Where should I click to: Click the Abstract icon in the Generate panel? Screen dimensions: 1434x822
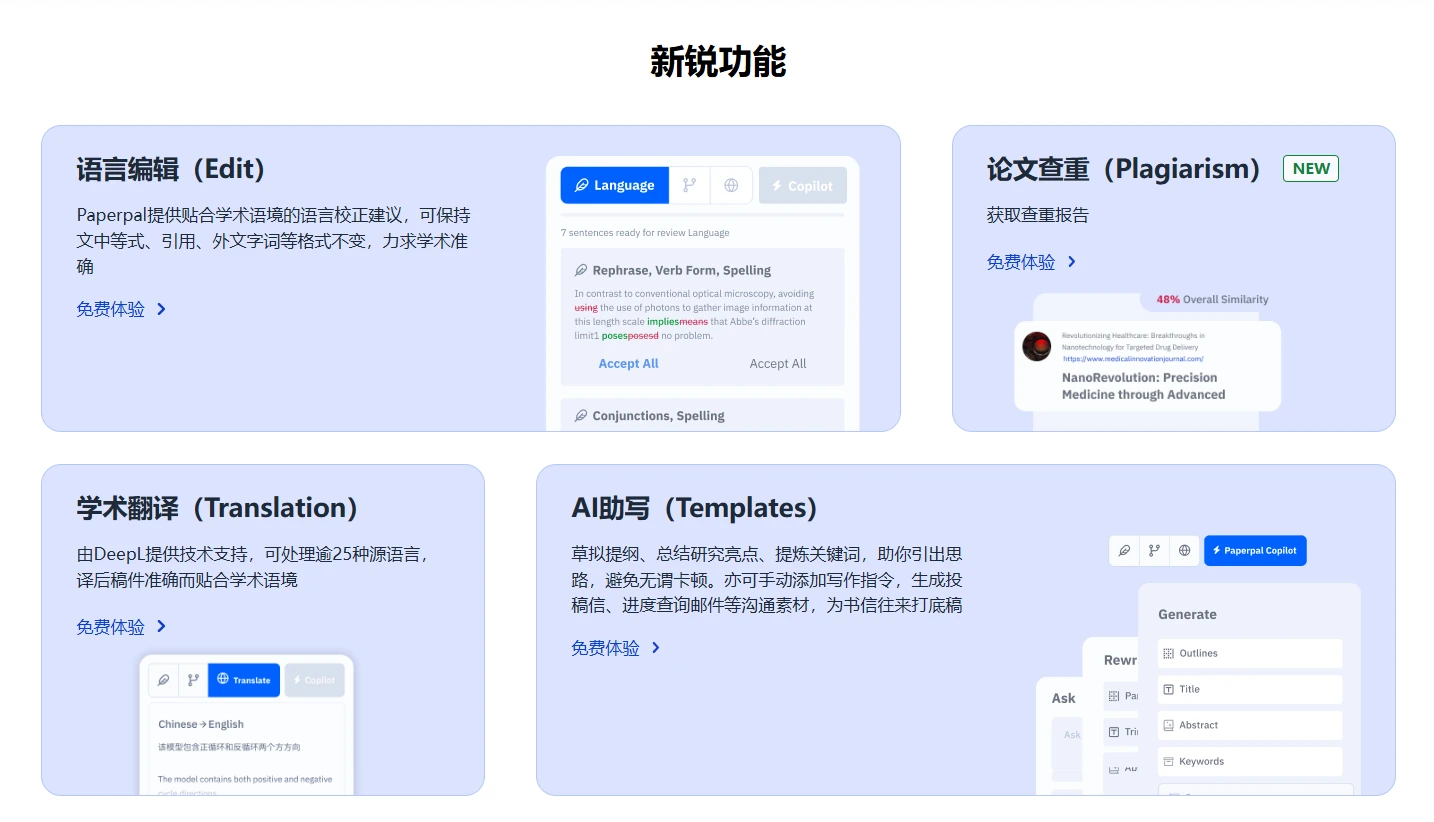click(1168, 725)
